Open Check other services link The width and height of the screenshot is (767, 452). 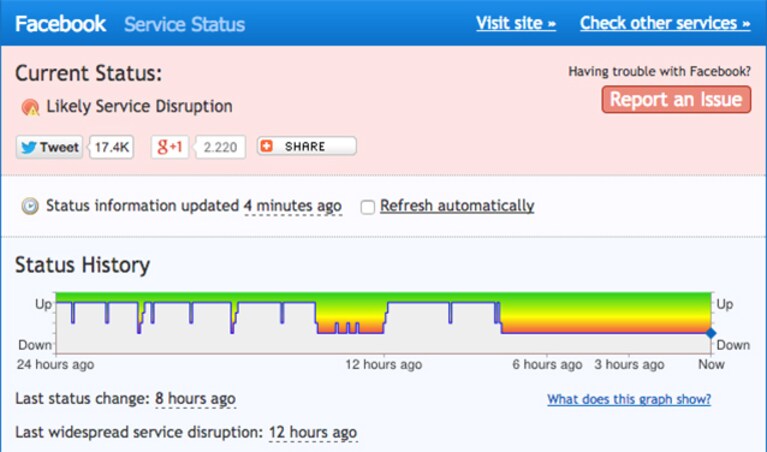(x=665, y=23)
